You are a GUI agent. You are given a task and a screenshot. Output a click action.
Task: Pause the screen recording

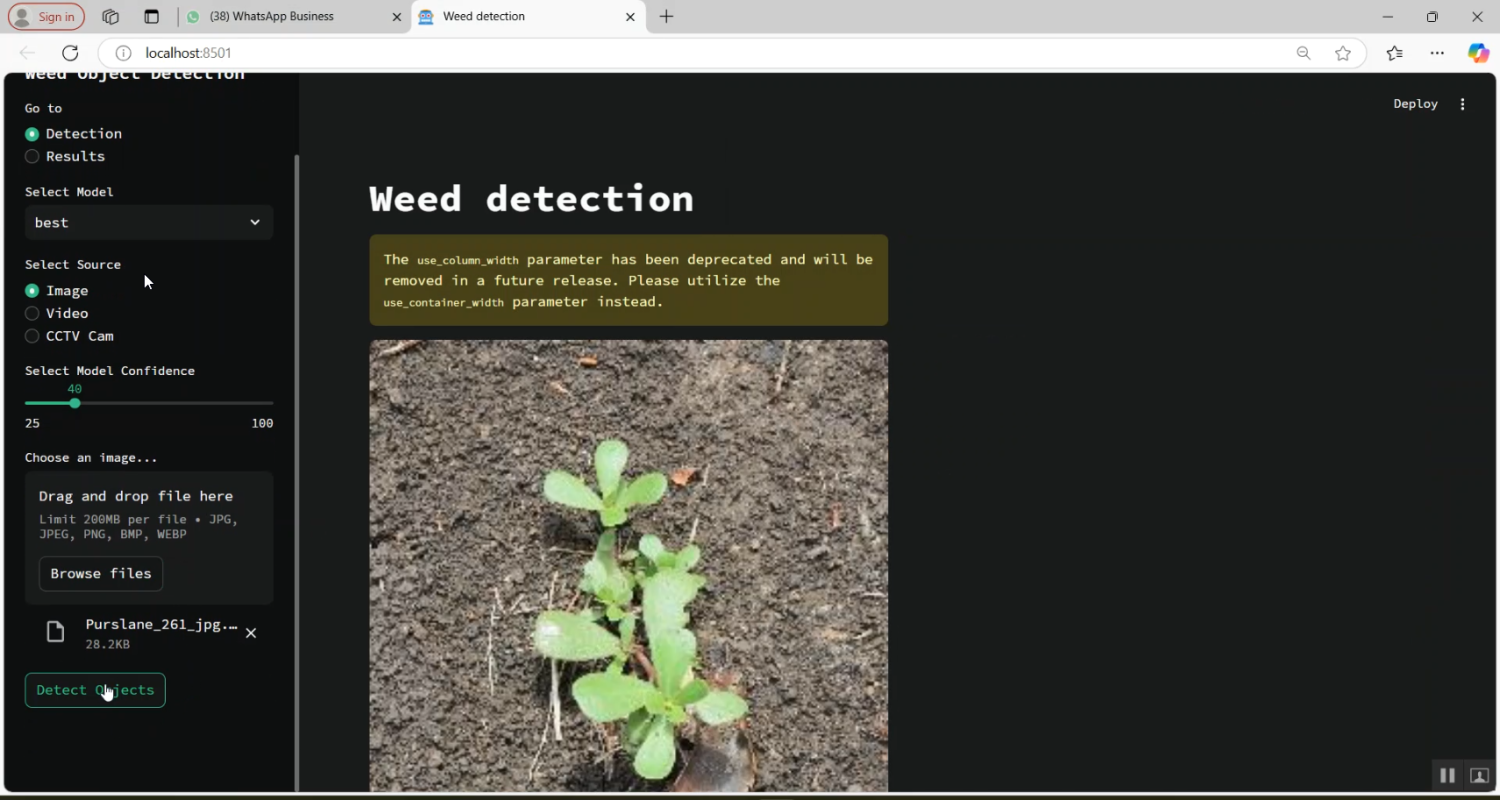coord(1447,775)
